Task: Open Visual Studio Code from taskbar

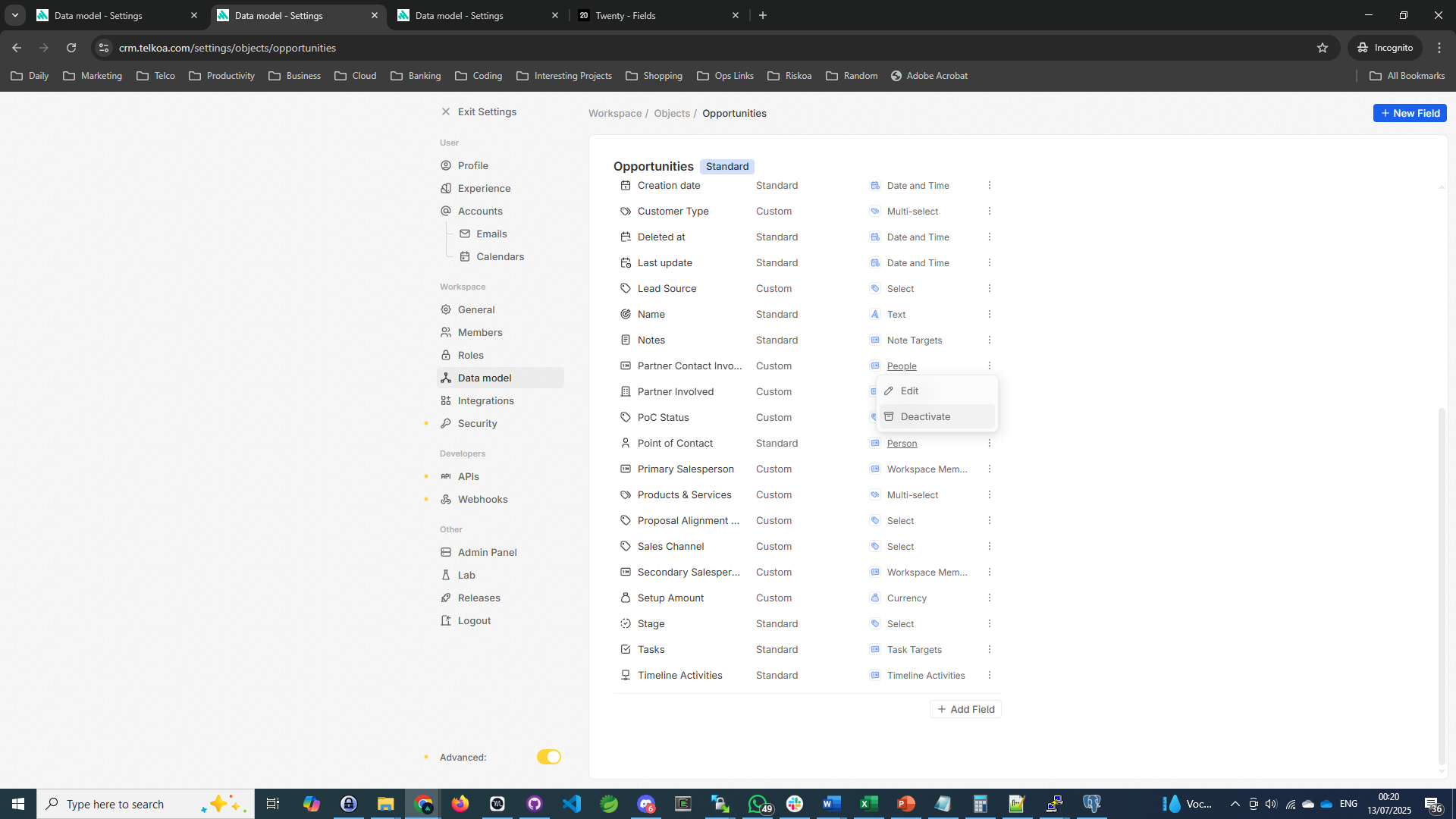Action: (572, 804)
